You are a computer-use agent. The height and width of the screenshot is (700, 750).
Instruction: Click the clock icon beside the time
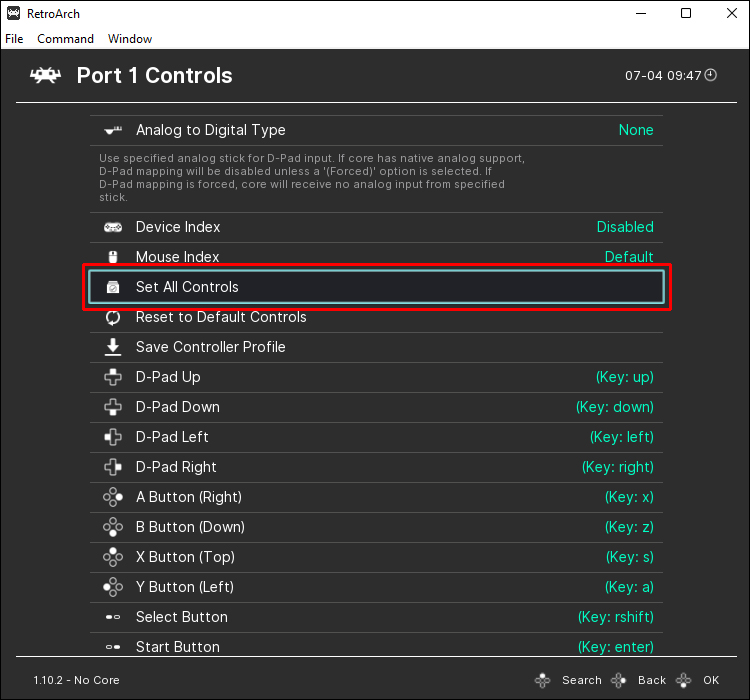click(x=711, y=75)
